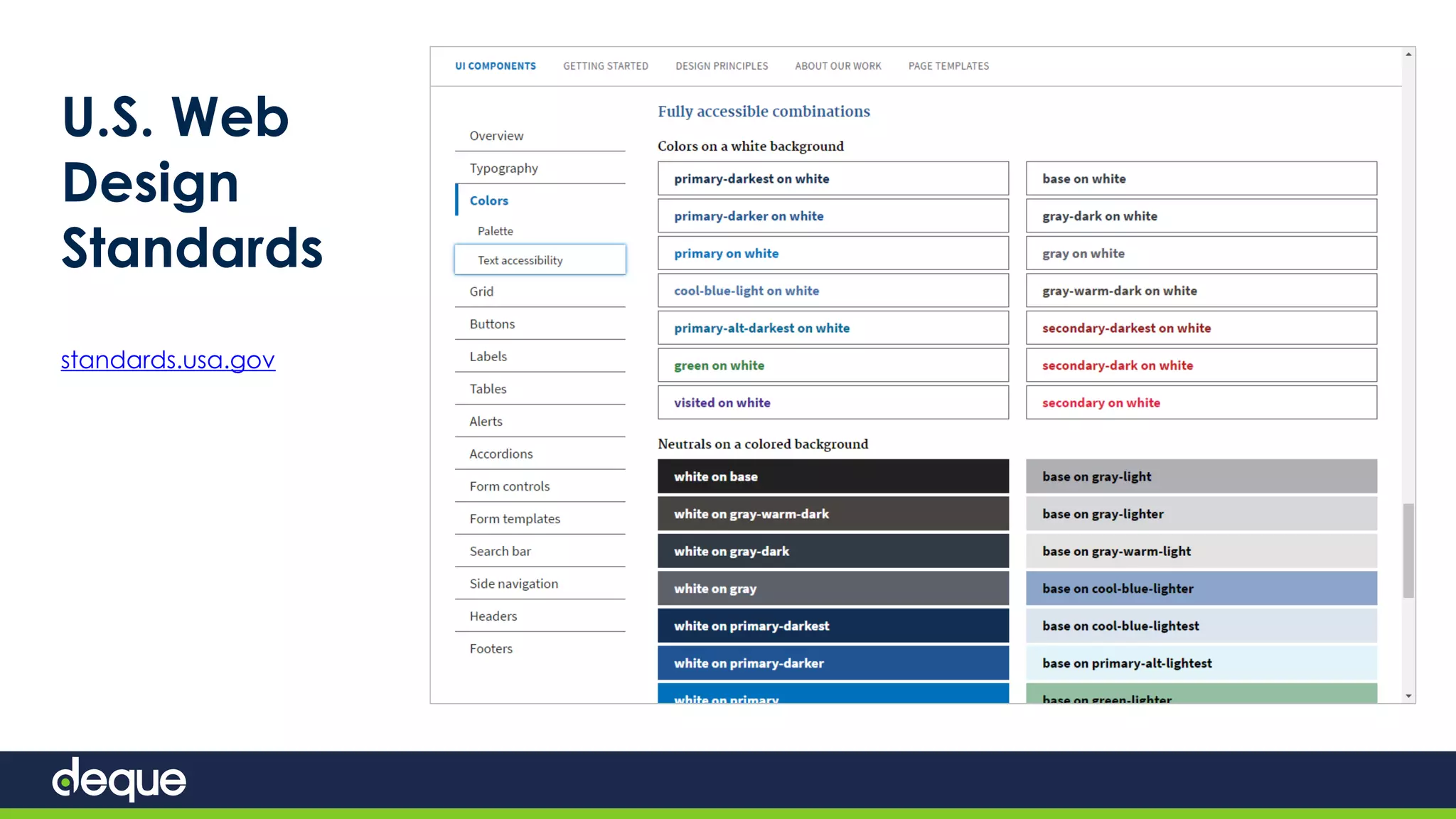The image size is (1456, 819).
Task: Click the U.S. Web Design Standards title
Action: (192, 182)
